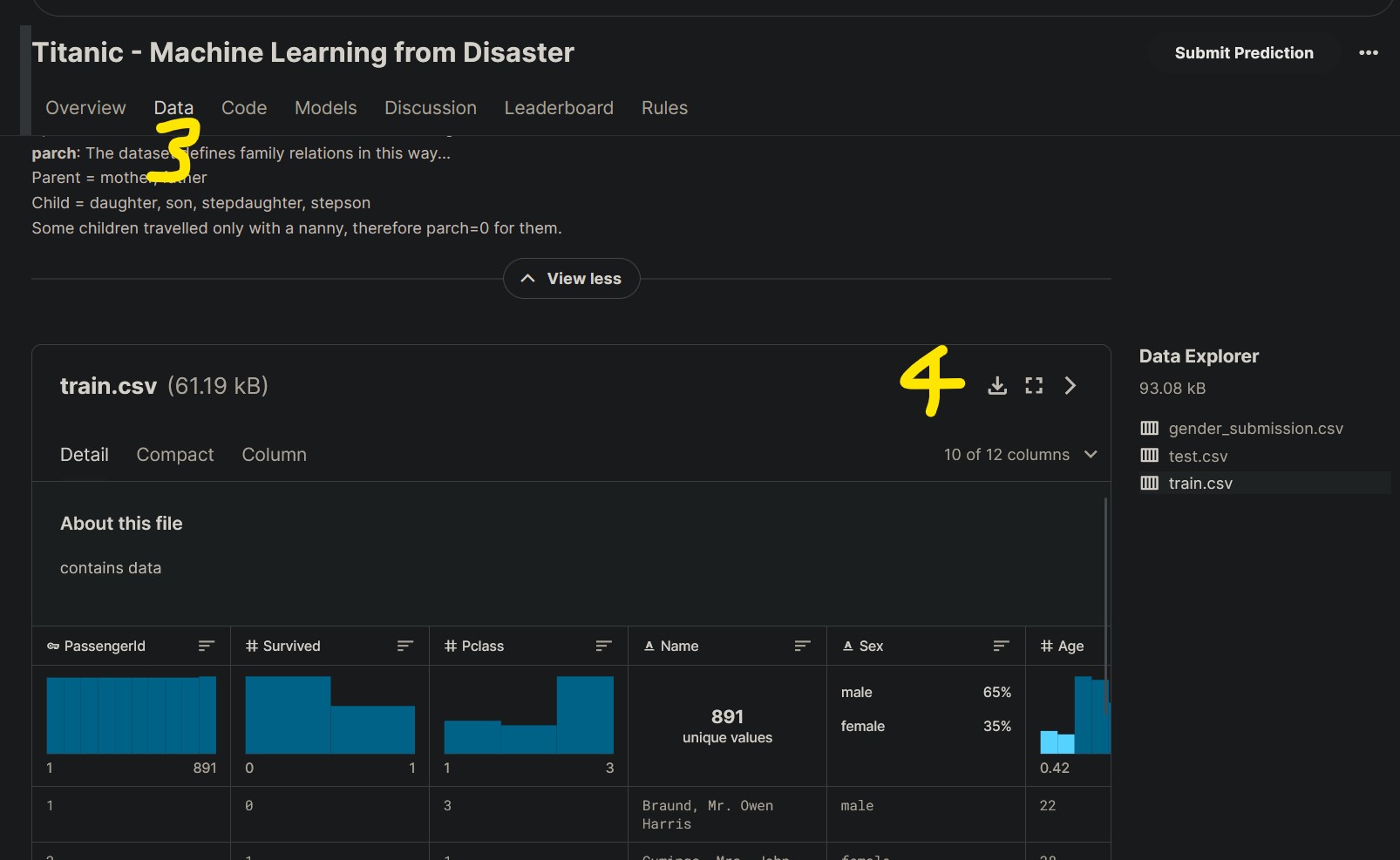Open the sort options for the Name column
The image size is (1400, 860).
802,646
